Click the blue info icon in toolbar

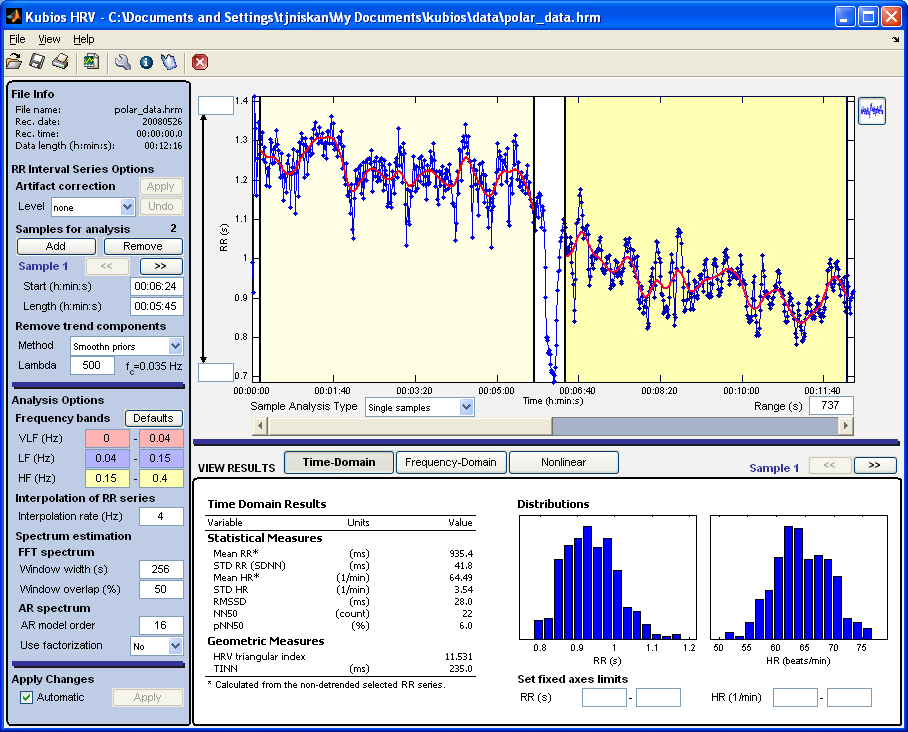point(146,62)
